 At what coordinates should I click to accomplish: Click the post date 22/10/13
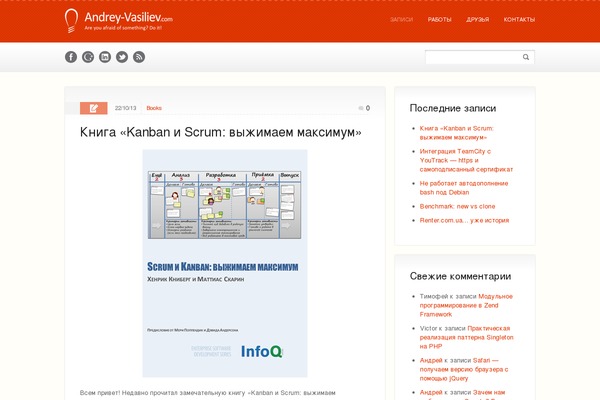[126, 108]
